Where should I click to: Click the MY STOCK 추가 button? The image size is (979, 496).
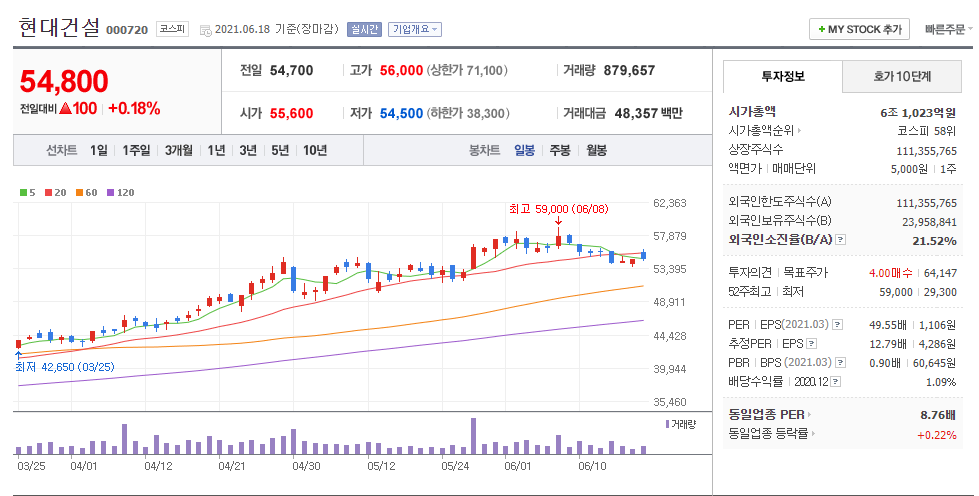(859, 29)
